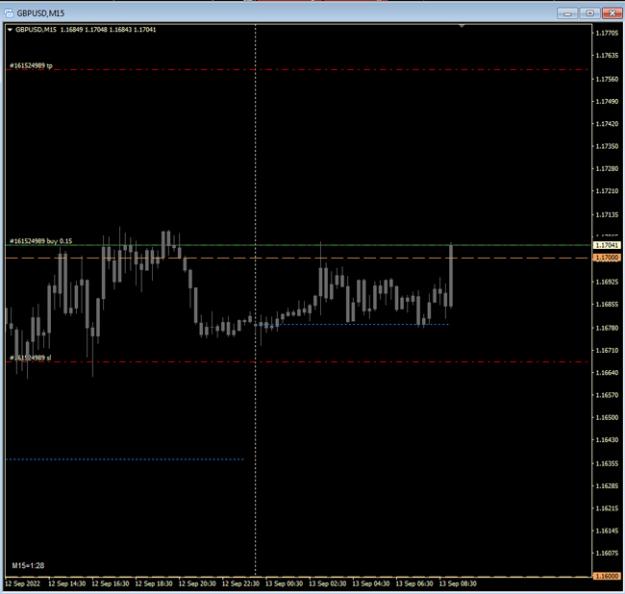This screenshot has width=625, height=594.
Task: Click the 1.16355 price scale value
Action: click(607, 463)
